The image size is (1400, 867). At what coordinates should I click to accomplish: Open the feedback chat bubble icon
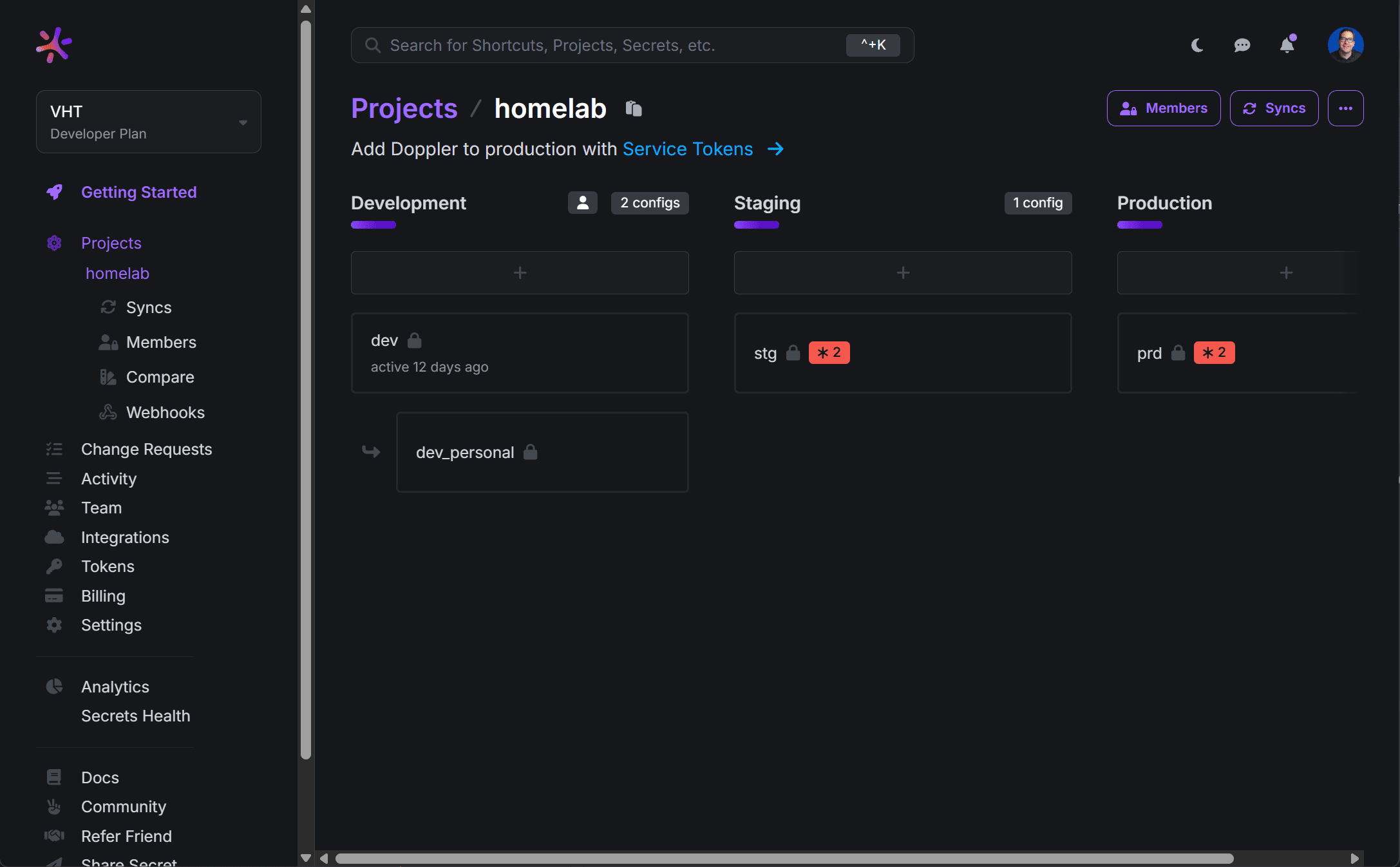point(1242,45)
